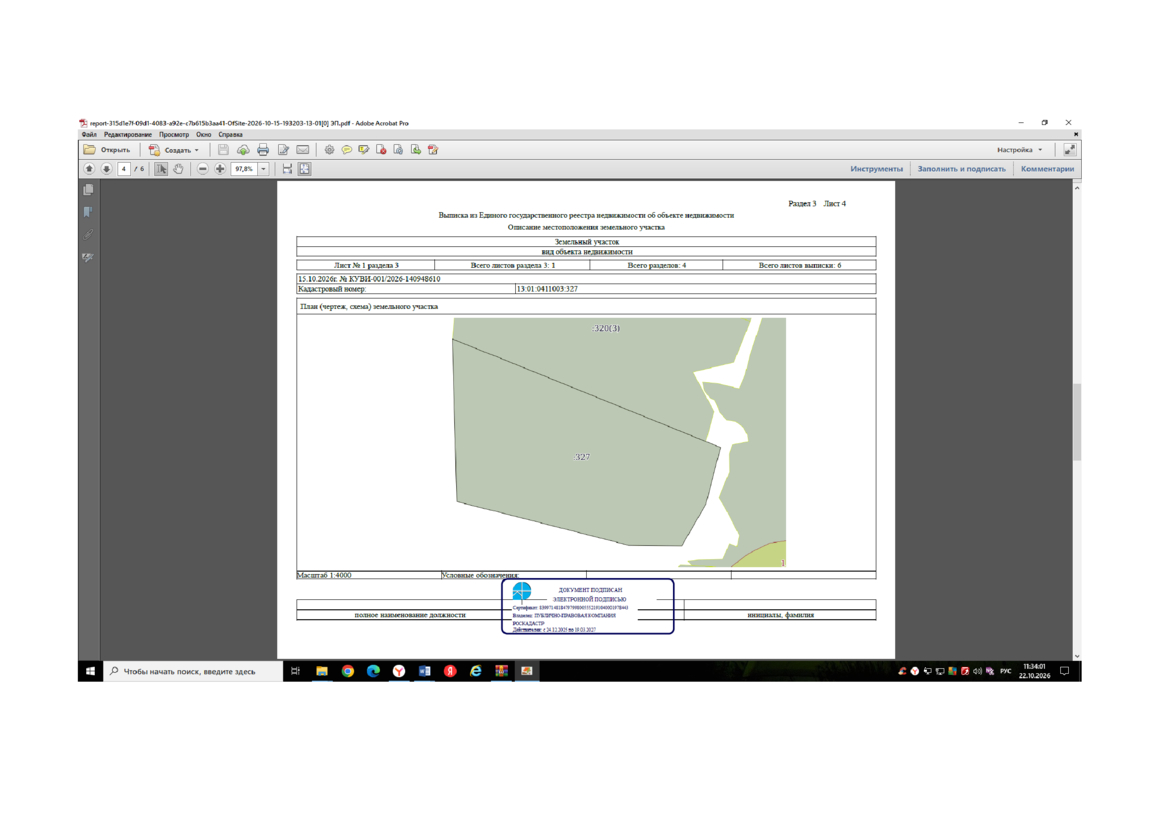The height and width of the screenshot is (820, 1160).
Task: Click the Print icon in the toolbar
Action: tap(263, 149)
